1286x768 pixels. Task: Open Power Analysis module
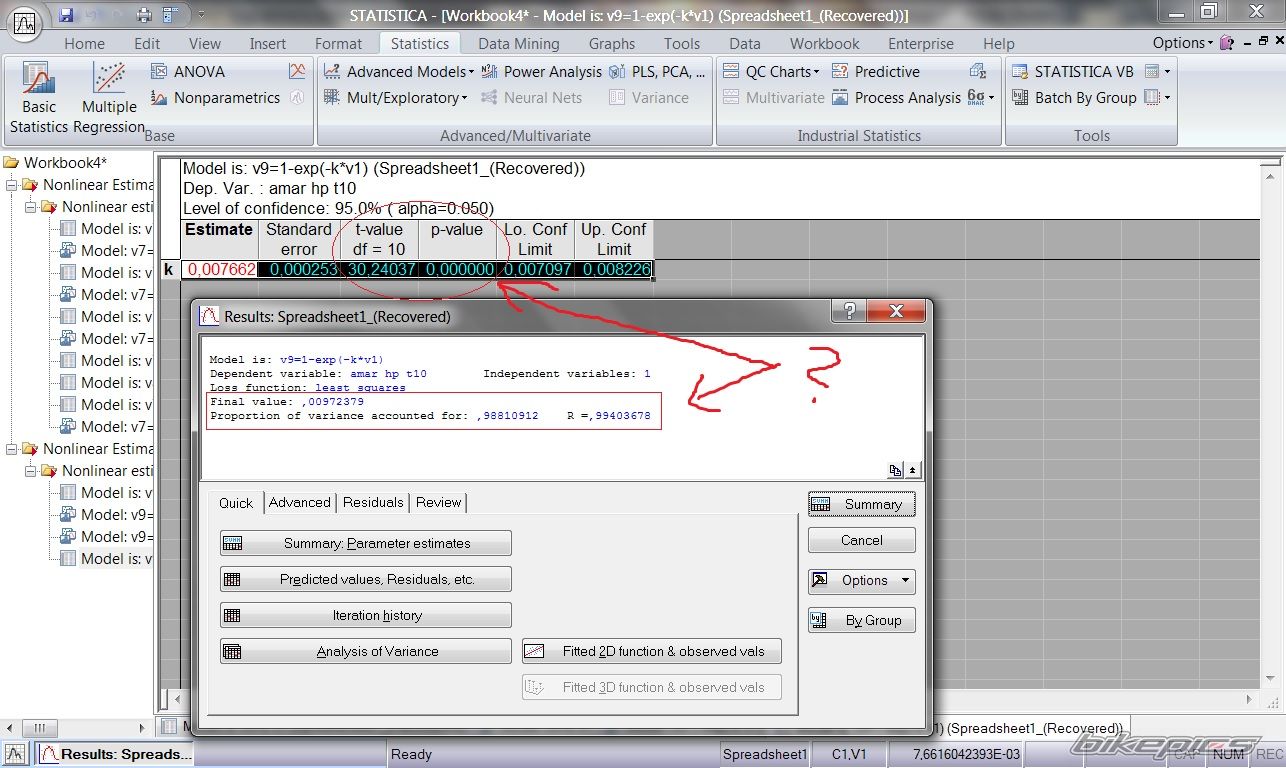(541, 72)
